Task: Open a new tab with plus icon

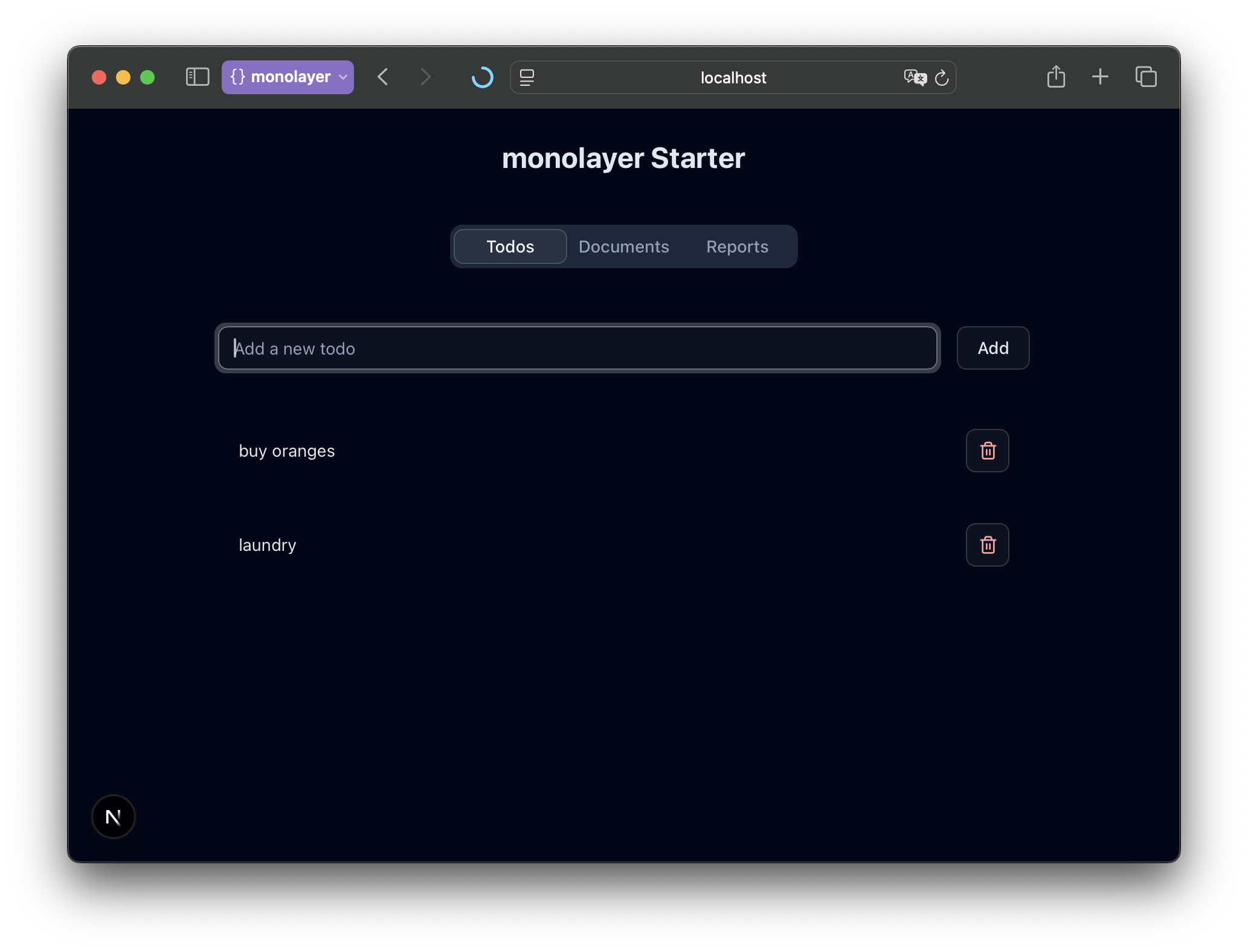Action: coord(1100,77)
